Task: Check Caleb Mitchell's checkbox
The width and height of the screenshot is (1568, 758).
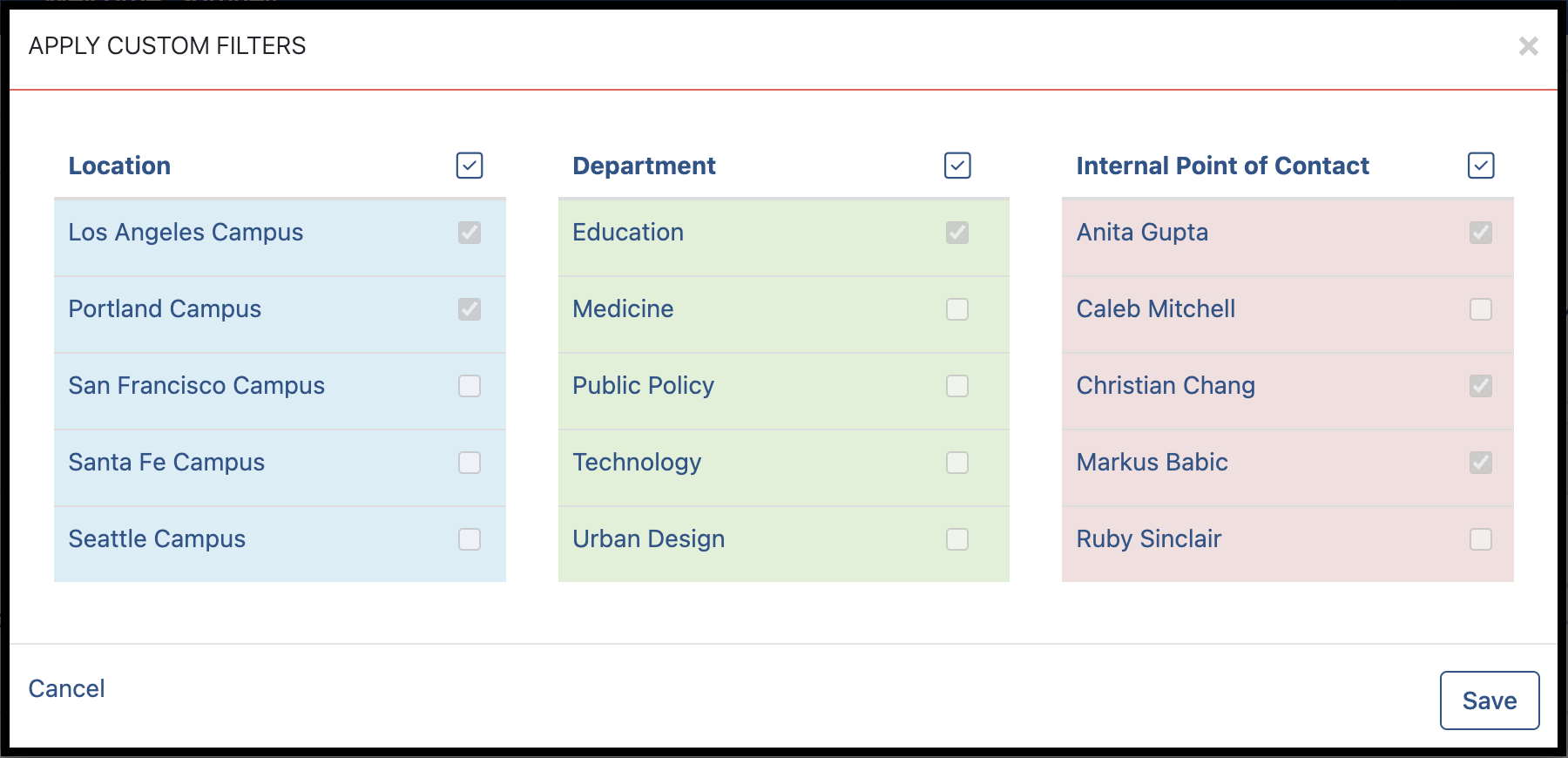Action: point(1481,309)
